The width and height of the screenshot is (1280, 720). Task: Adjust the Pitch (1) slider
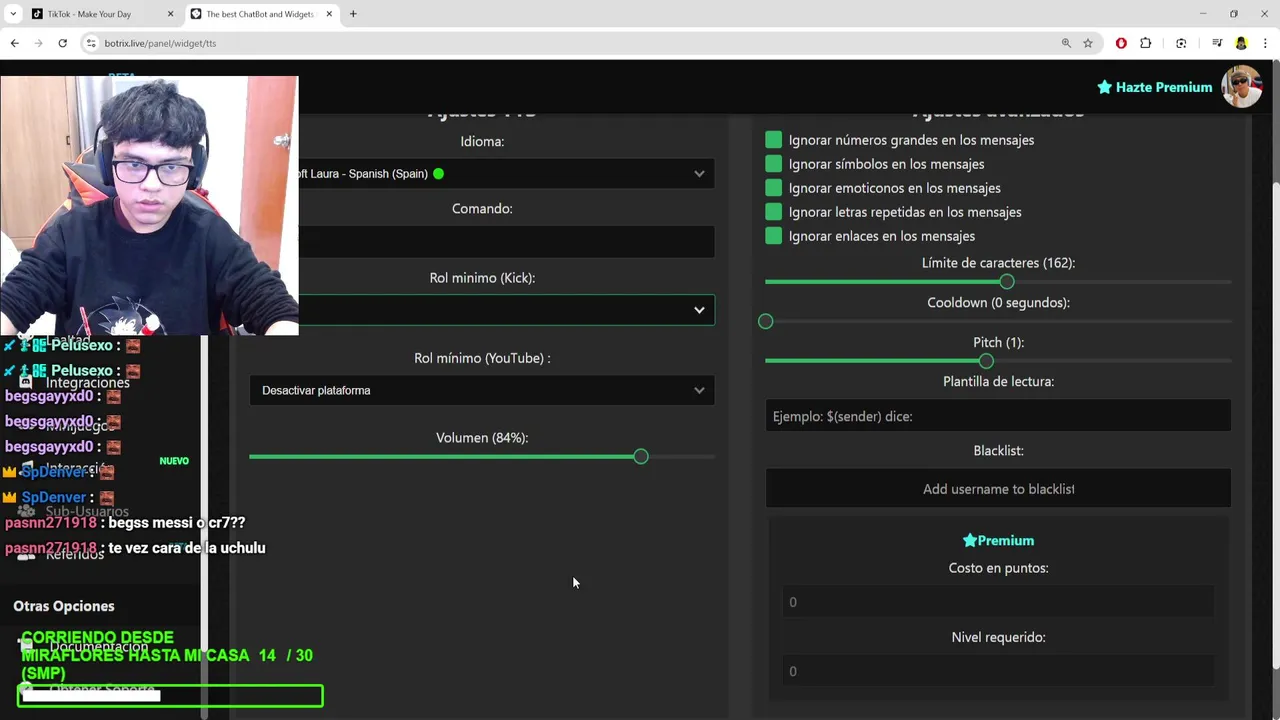point(986,361)
